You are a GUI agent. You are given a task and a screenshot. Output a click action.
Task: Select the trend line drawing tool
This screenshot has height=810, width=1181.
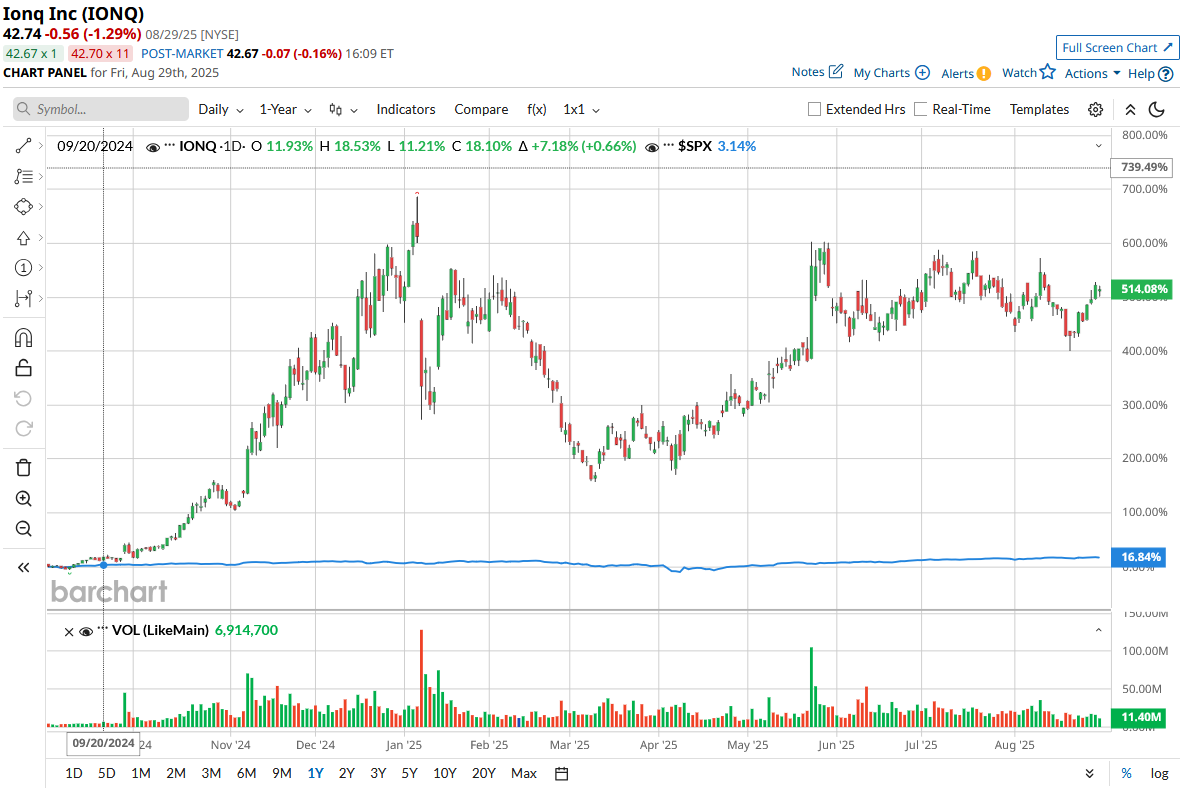pyautogui.click(x=23, y=146)
